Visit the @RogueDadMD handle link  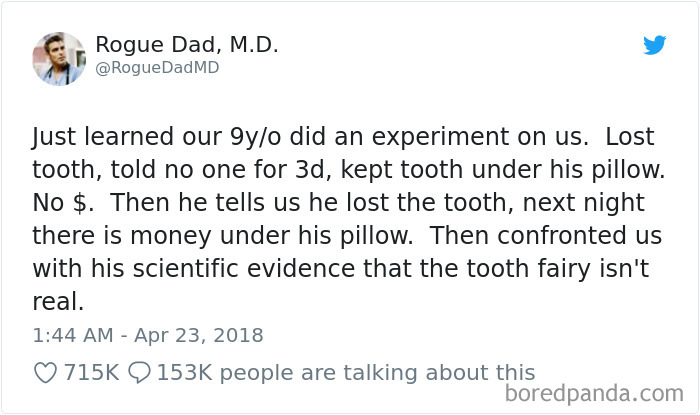click(156, 68)
